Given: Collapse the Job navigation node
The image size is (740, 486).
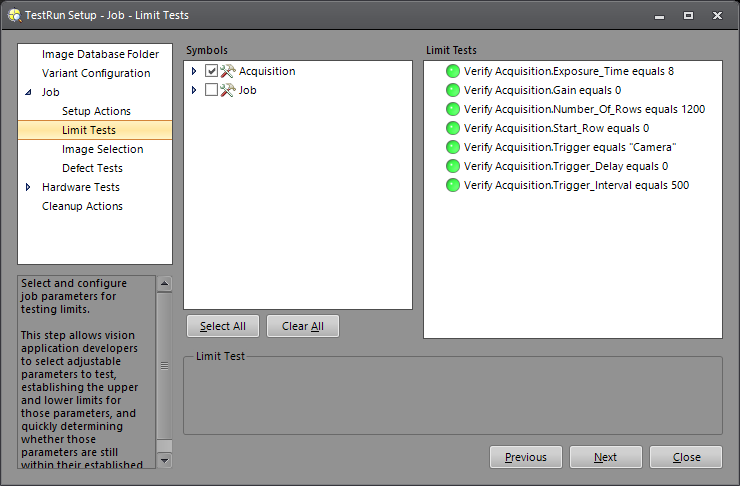Looking at the screenshot, I should tap(28, 92).
